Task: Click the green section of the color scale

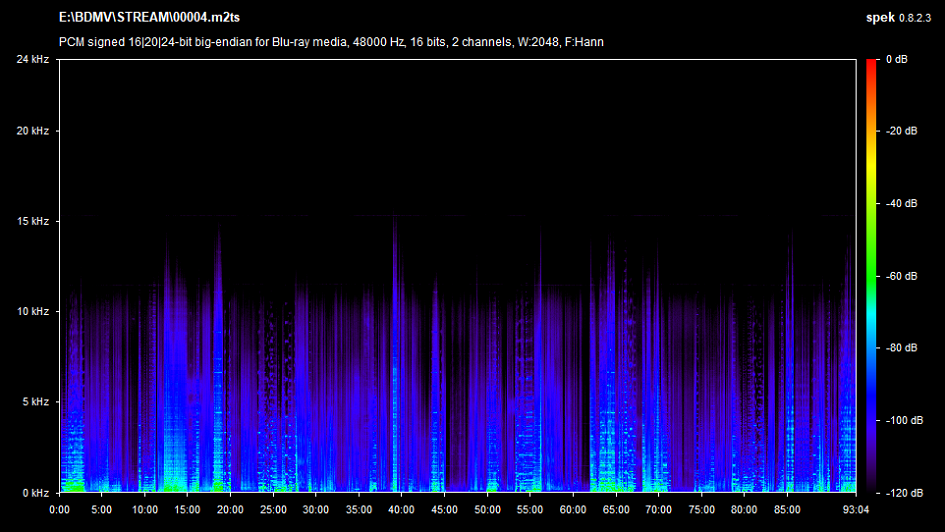Action: click(872, 258)
